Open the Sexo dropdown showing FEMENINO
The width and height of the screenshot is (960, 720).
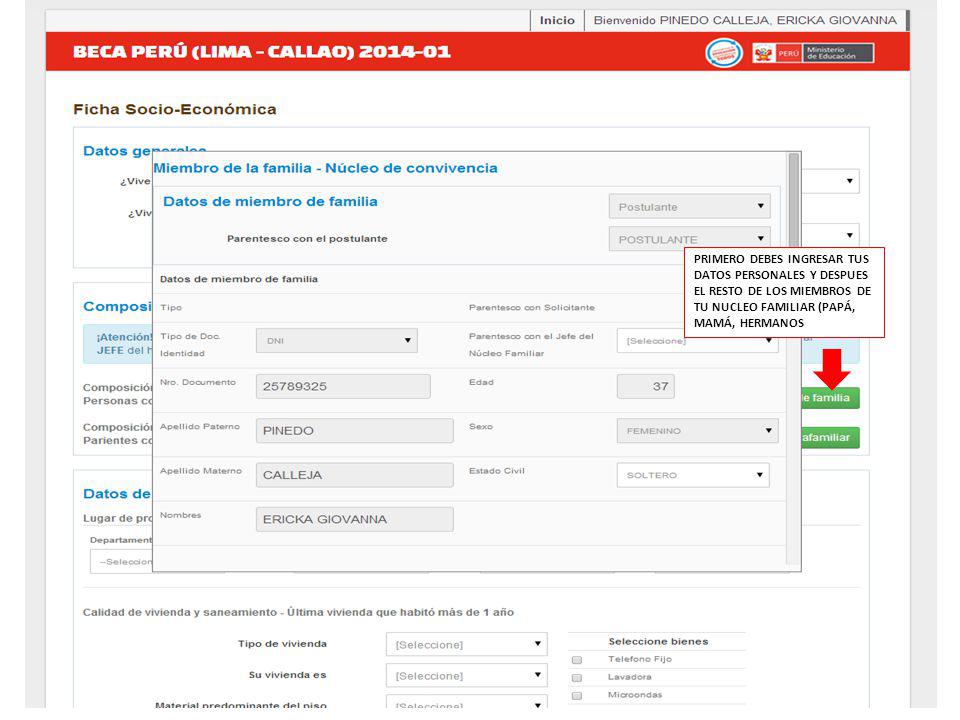[x=697, y=430]
